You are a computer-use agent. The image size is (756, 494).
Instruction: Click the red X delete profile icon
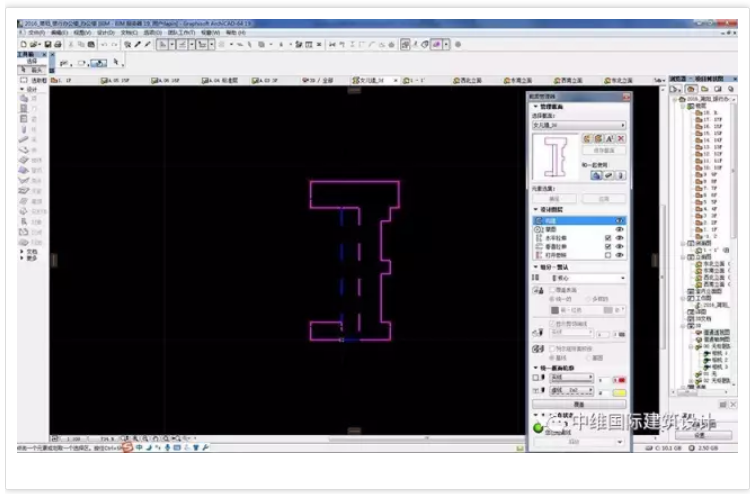[x=621, y=139]
